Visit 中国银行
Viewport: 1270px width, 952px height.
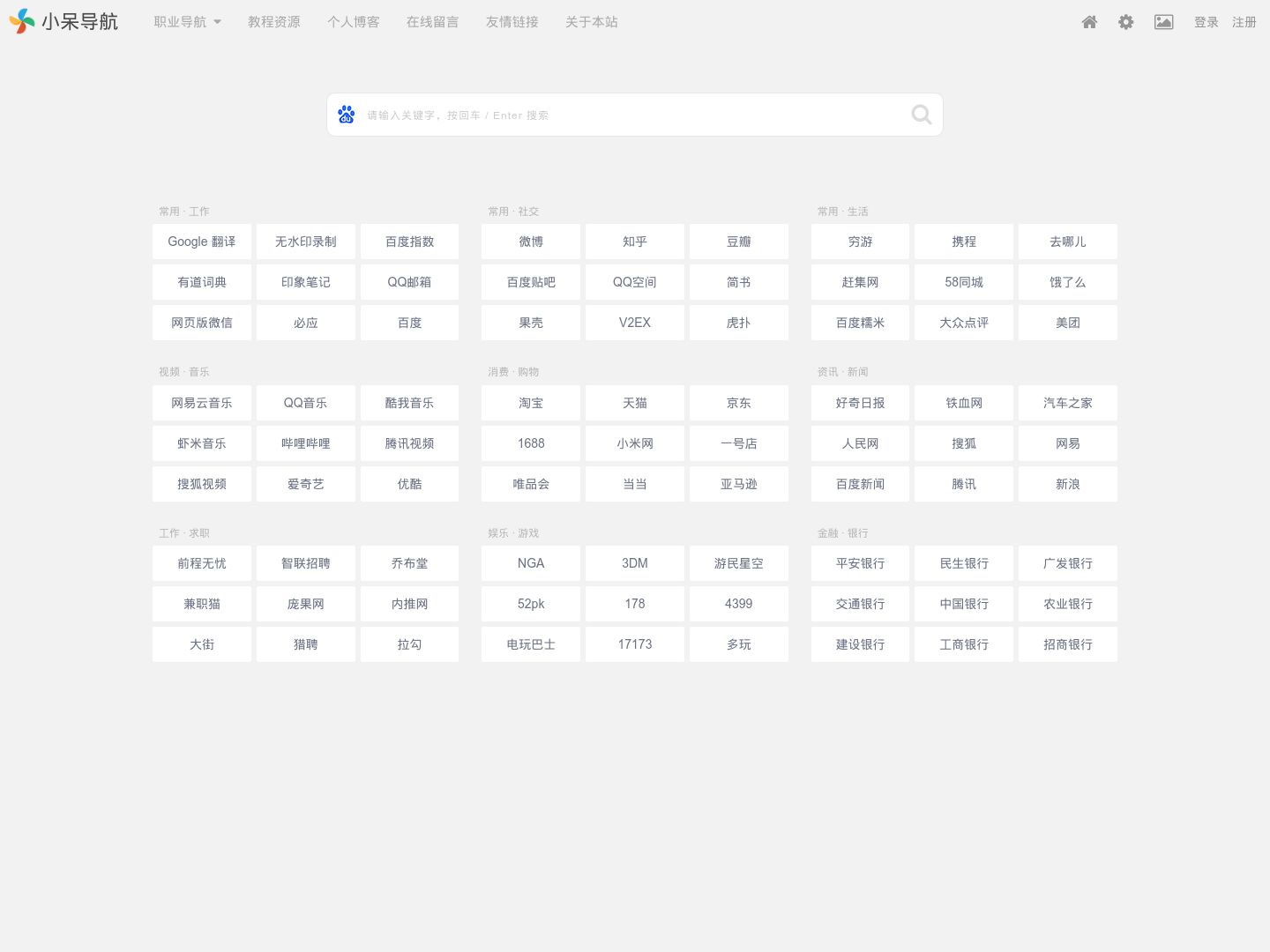964,604
